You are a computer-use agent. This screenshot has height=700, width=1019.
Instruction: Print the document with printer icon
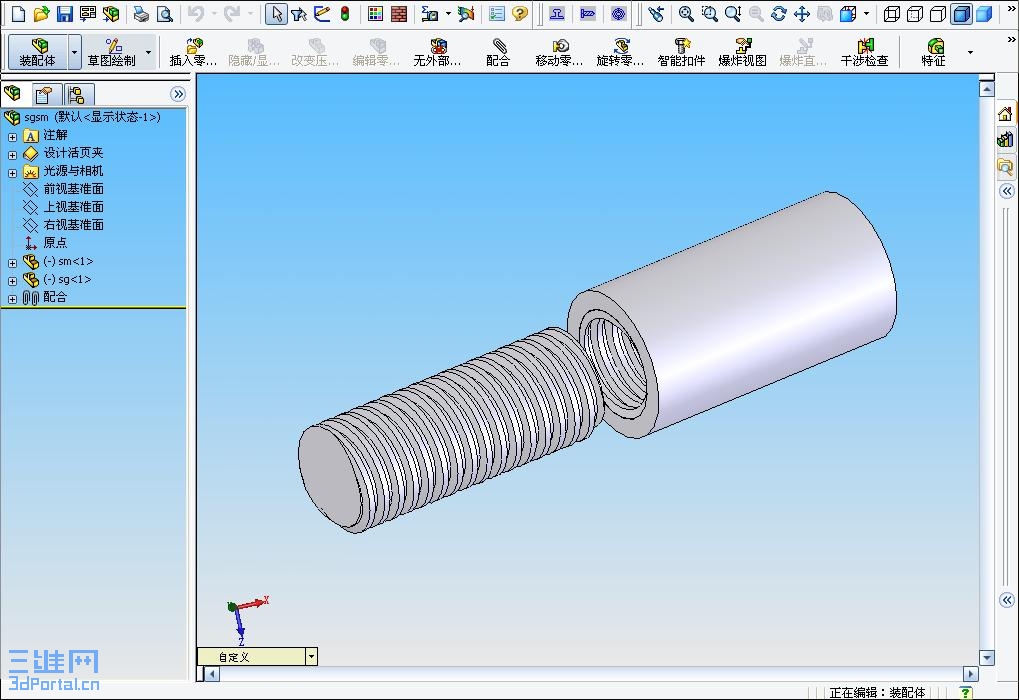141,14
